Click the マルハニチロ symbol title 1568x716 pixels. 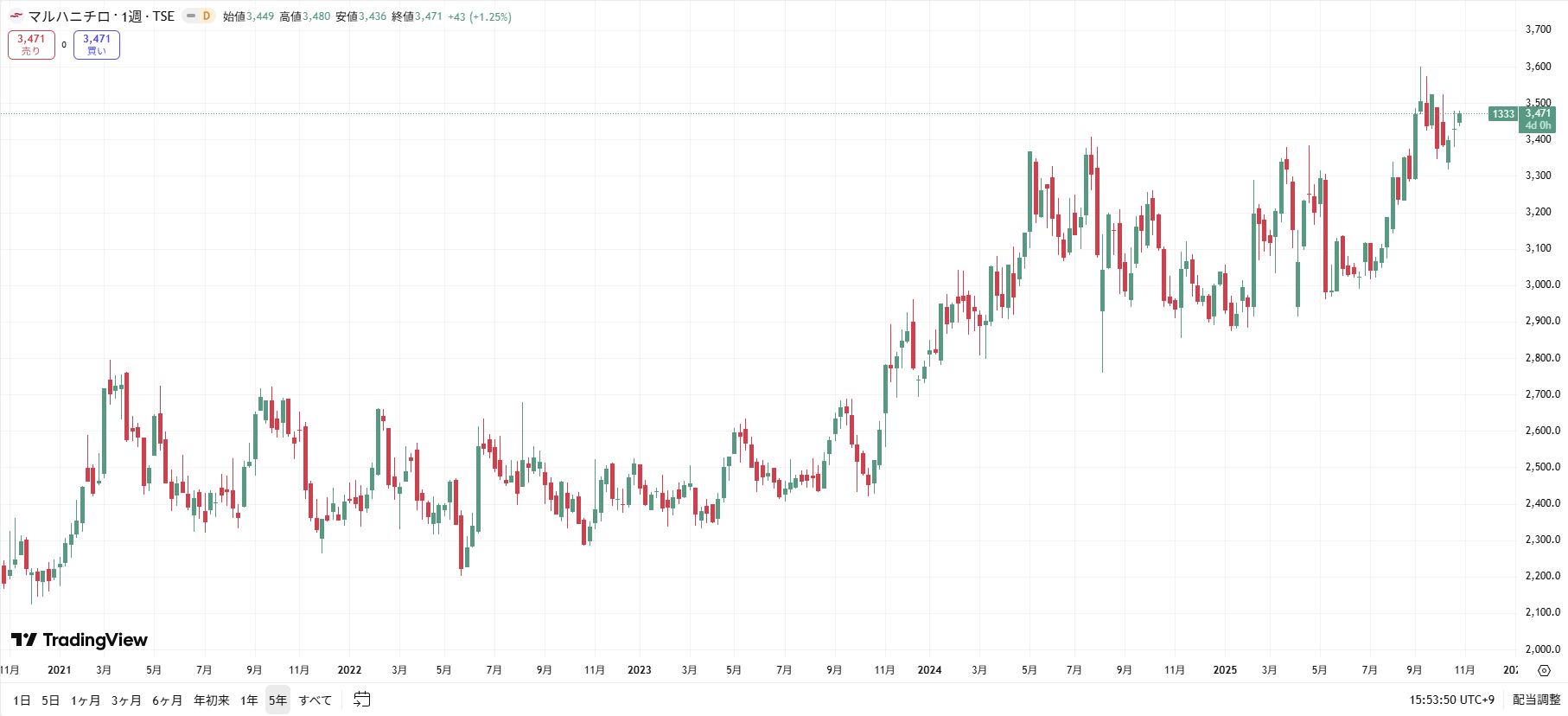point(69,16)
